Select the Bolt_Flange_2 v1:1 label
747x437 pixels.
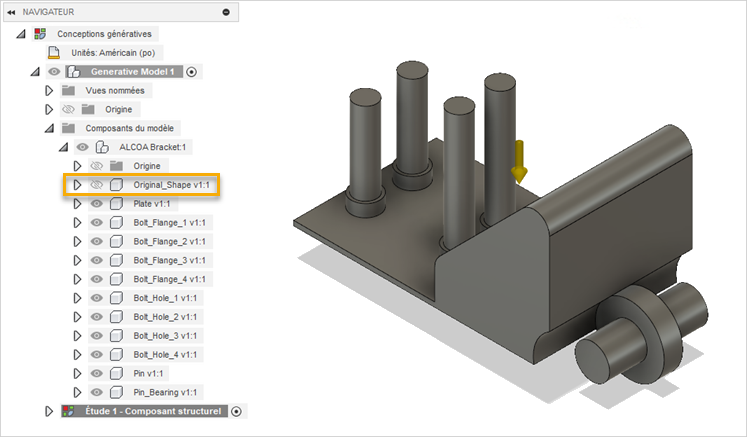[x=170, y=241]
